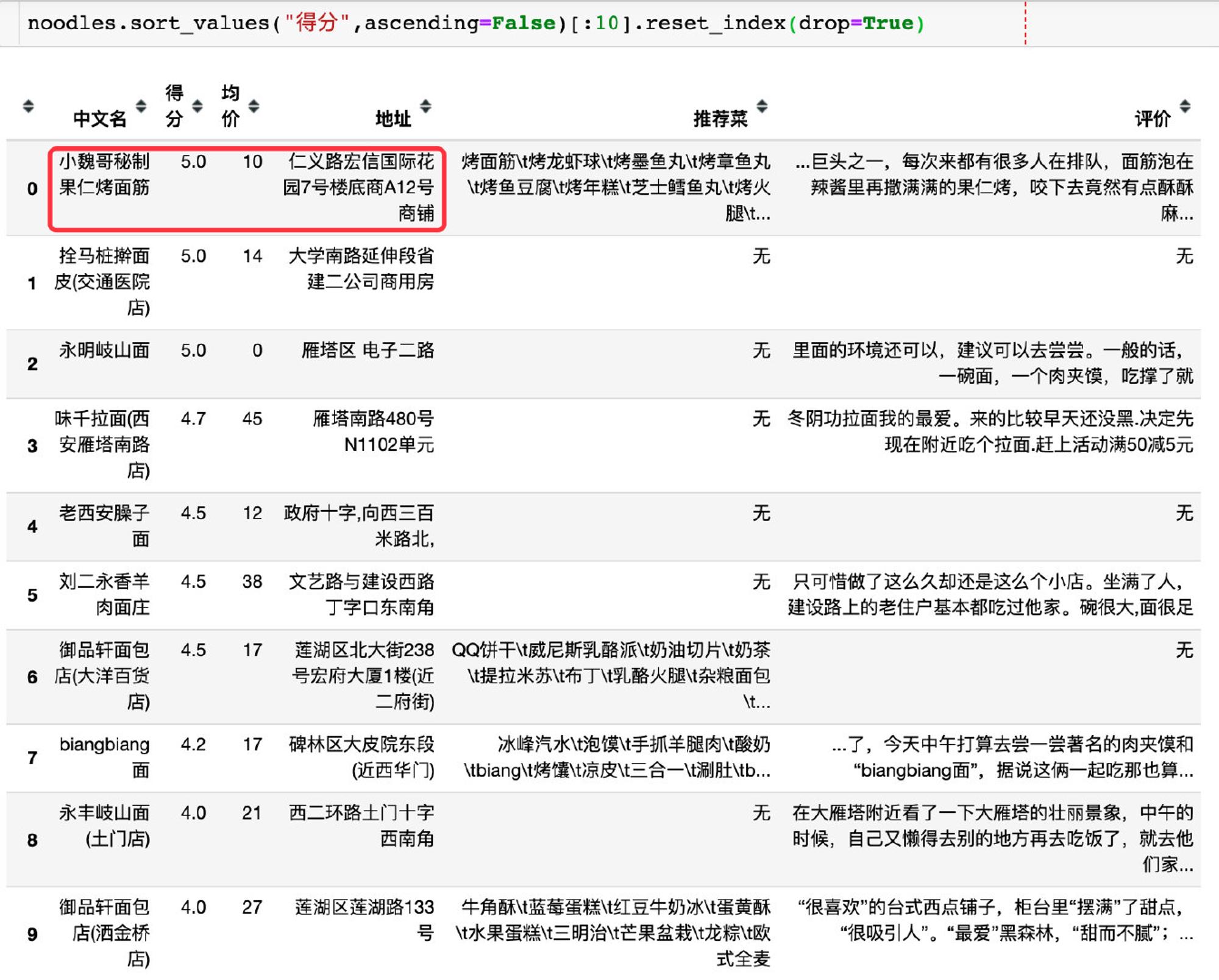Select cell 拴马桩擀面皮(交通医院店)

click(x=102, y=282)
